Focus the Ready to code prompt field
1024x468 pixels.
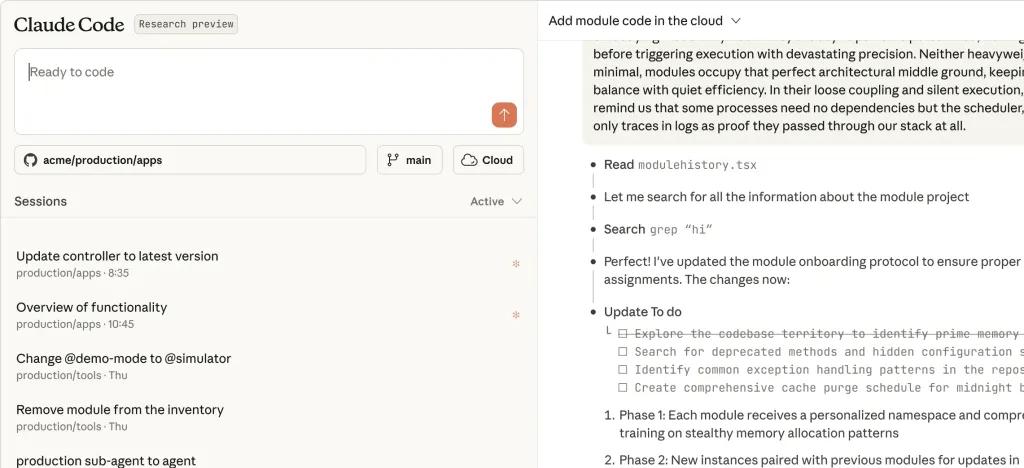[268, 91]
